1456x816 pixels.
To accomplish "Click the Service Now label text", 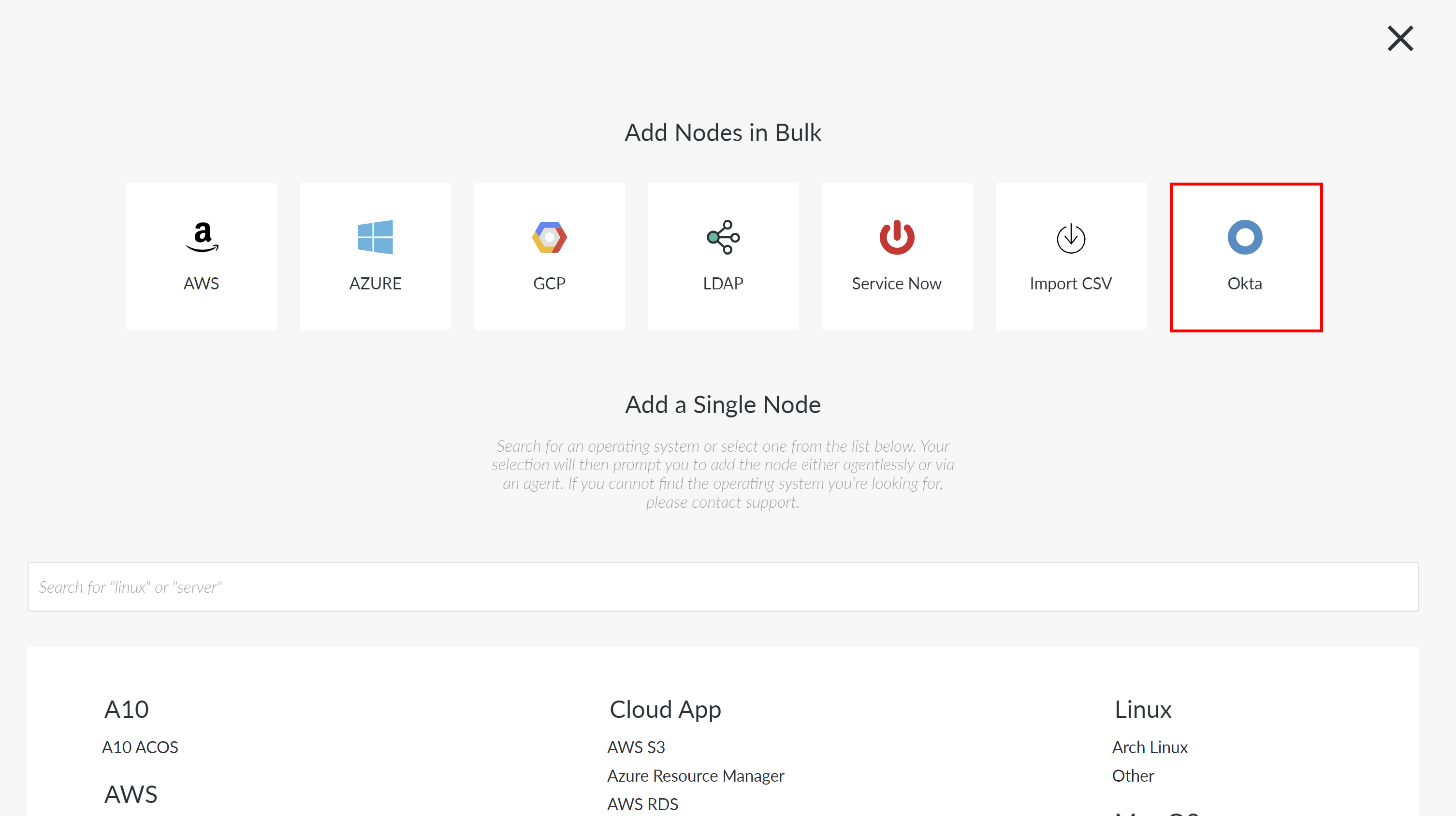I will pyautogui.click(x=897, y=283).
